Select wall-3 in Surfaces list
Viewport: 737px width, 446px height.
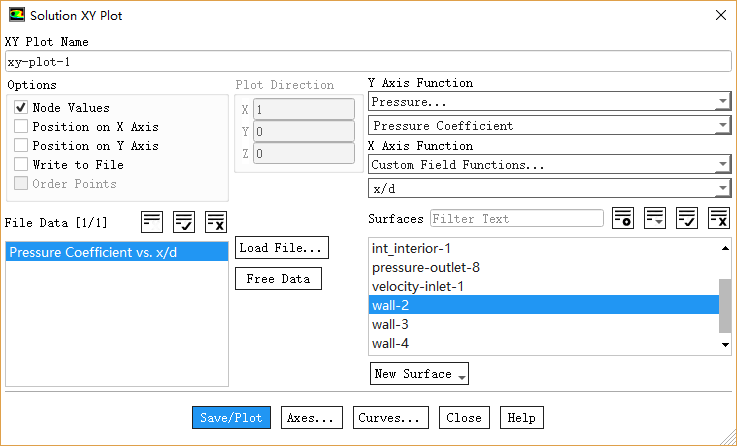point(390,325)
